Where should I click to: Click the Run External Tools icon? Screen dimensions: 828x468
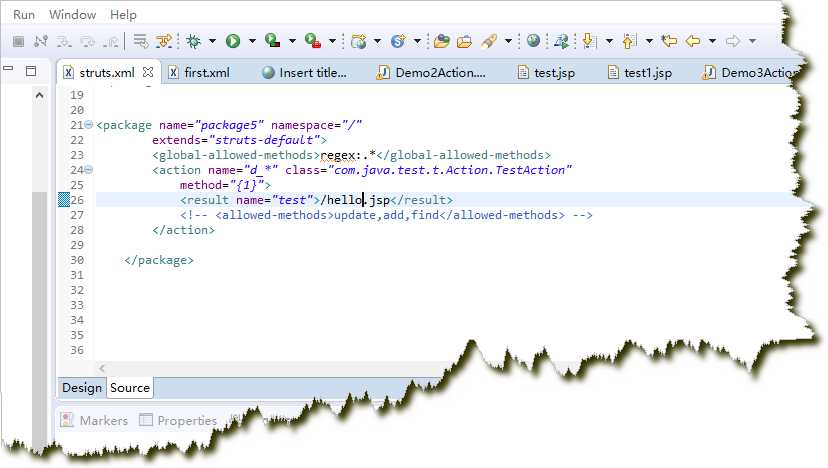[313, 41]
